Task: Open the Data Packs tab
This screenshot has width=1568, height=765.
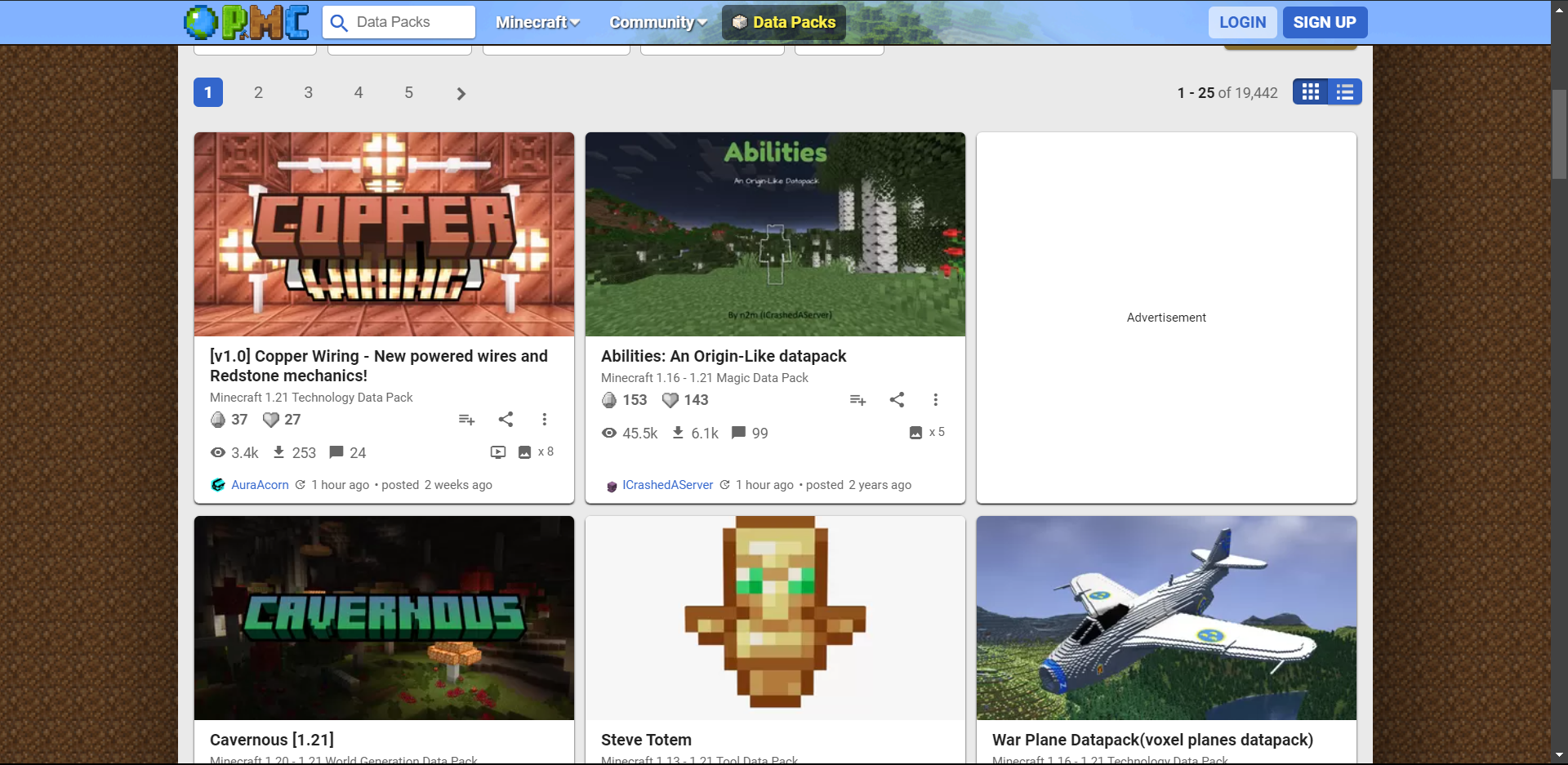Action: (x=784, y=22)
